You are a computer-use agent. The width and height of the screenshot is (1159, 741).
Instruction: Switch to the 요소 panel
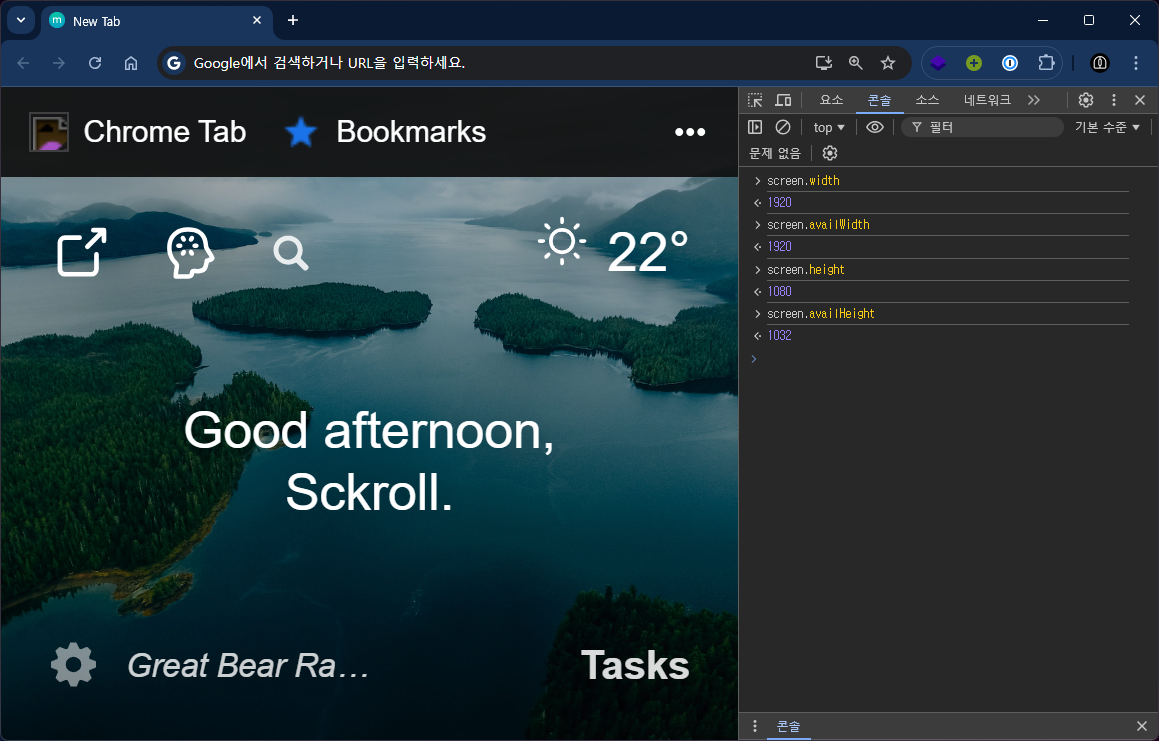tap(831, 100)
